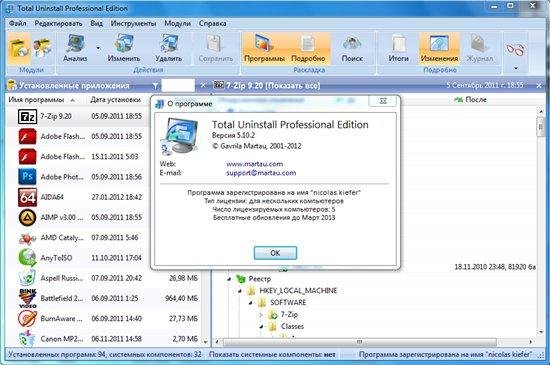The height and width of the screenshot is (365, 550).
Task: Select the AMD Catalyst program icon
Action: [27, 238]
